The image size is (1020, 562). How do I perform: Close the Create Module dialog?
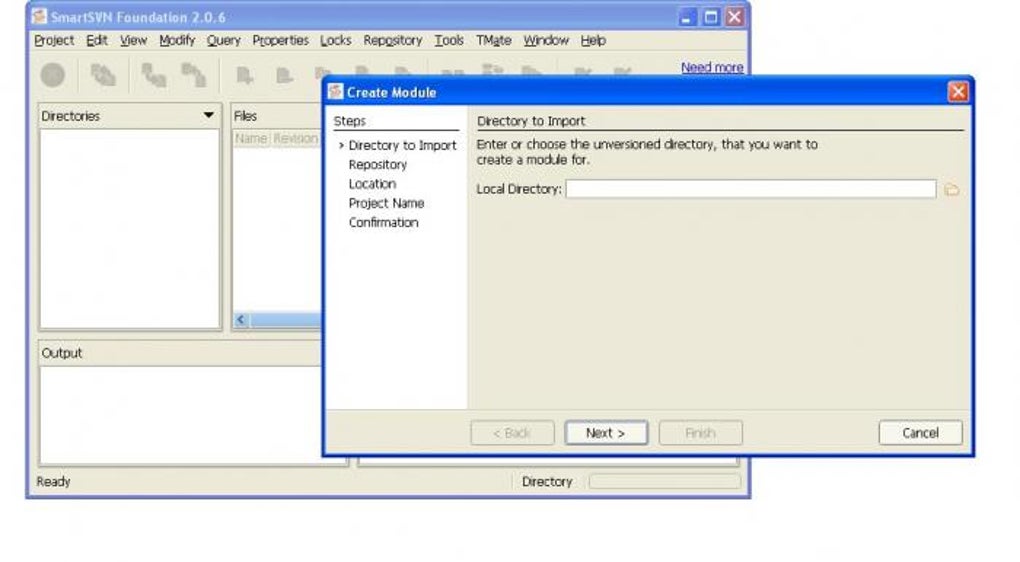[x=958, y=92]
